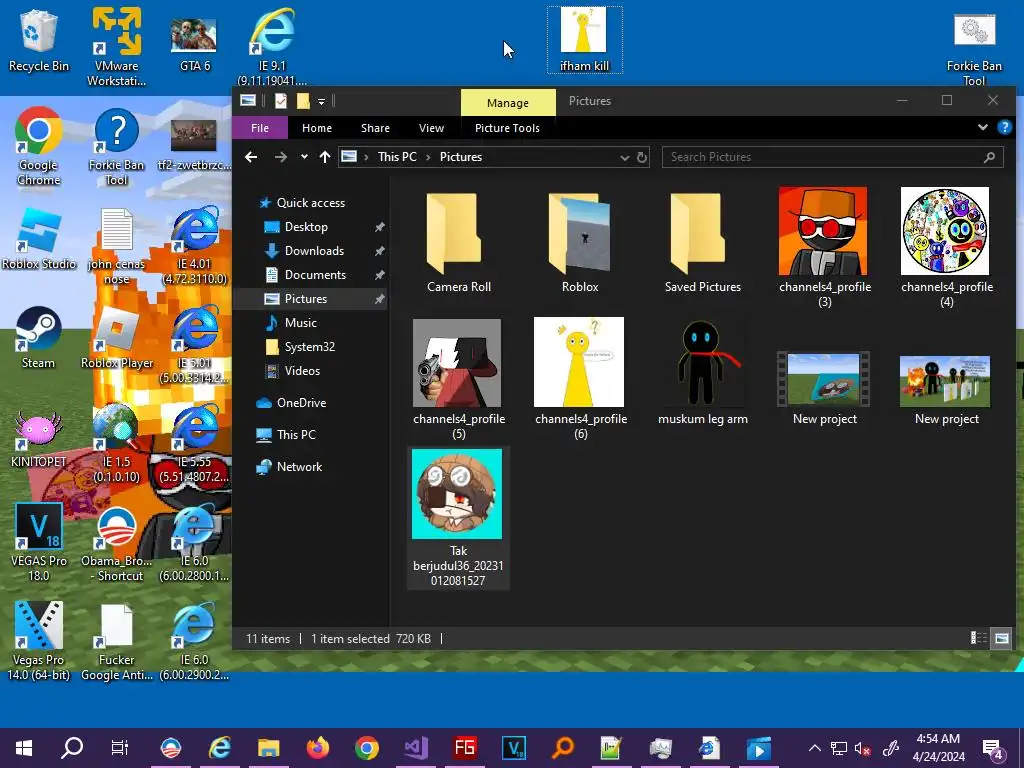Viewport: 1024px width, 768px height.
Task: Click the New folder quick access icon
Action: click(302, 101)
